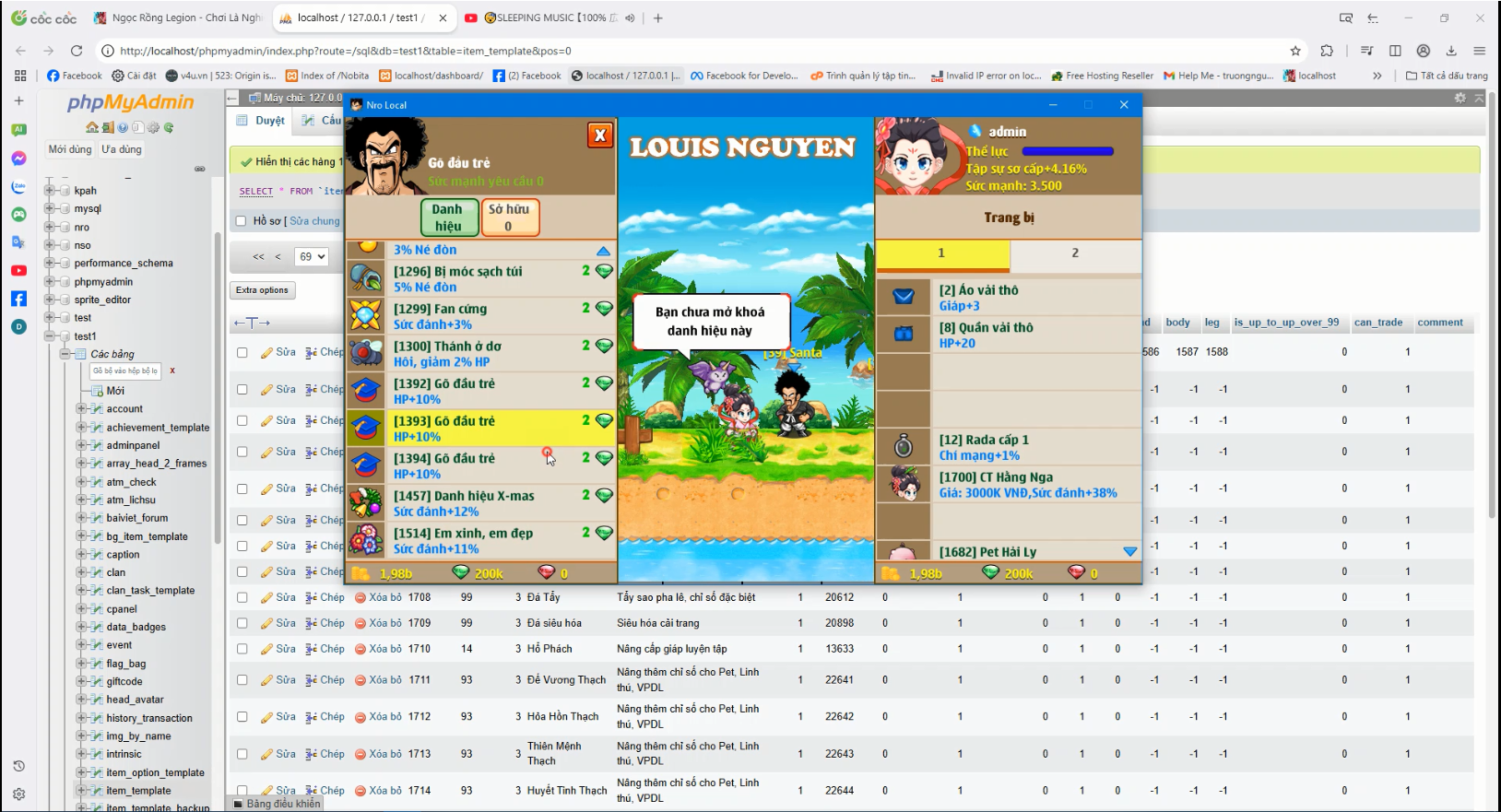The width and height of the screenshot is (1501, 812).
Task: Click the Em xinh, em đẹp flower icon
Action: [x=366, y=540]
